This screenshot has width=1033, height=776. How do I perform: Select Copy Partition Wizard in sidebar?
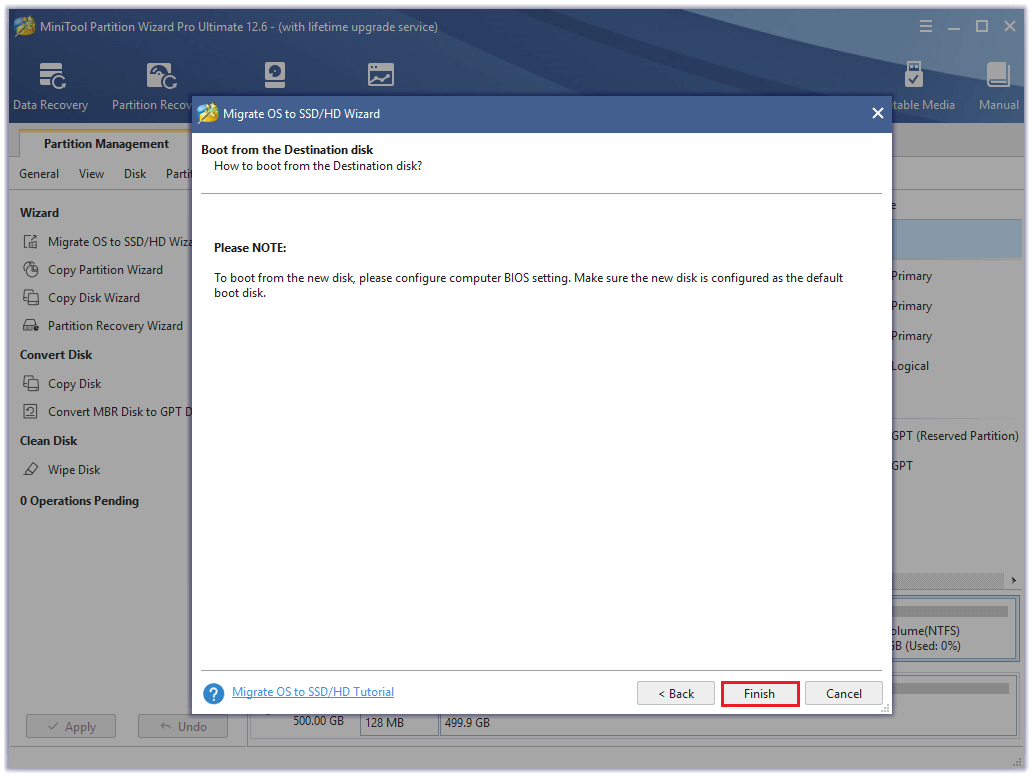point(105,269)
